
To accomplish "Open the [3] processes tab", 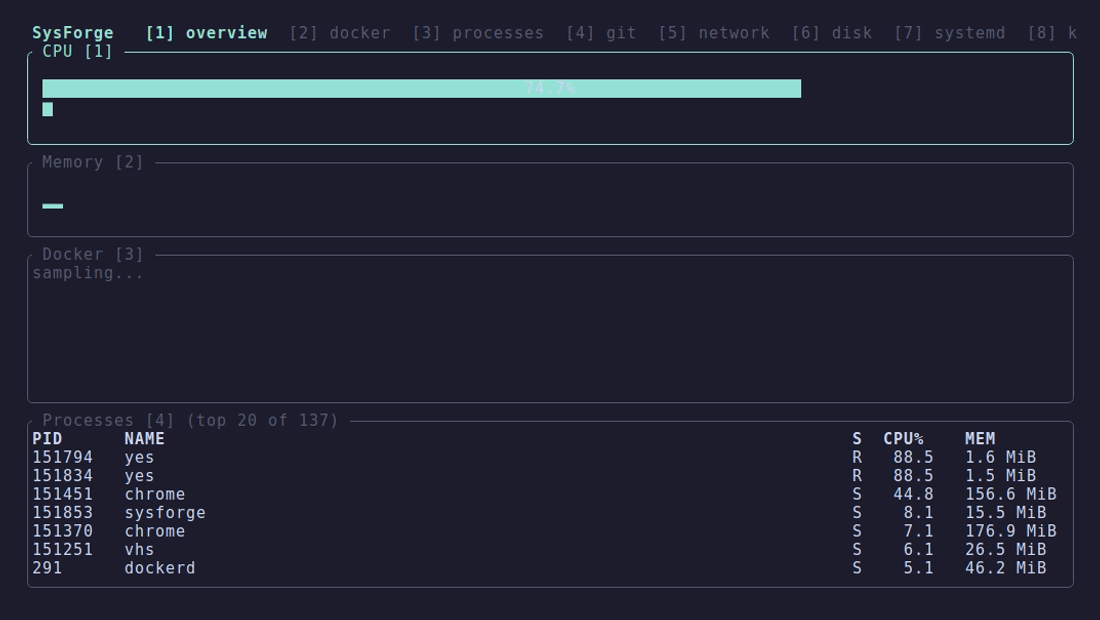I will coord(478,33).
